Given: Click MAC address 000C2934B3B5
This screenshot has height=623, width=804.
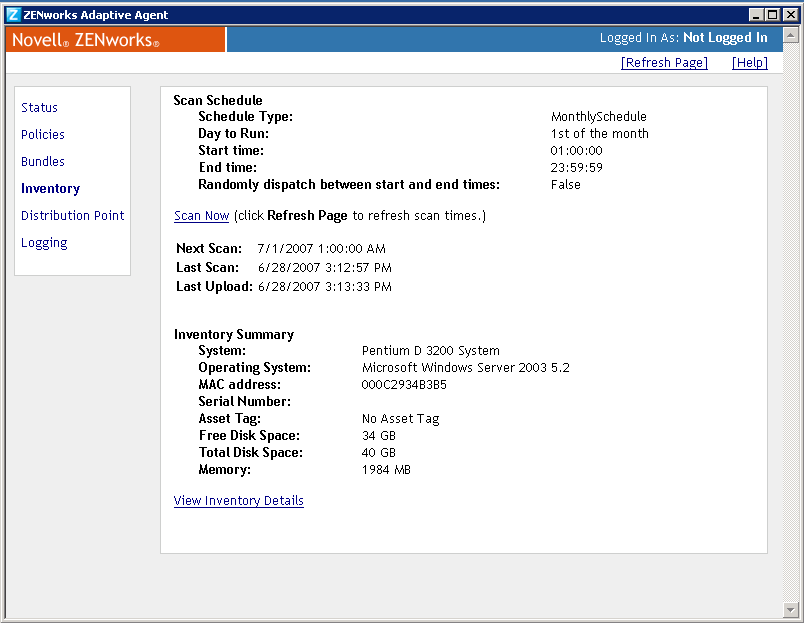Looking at the screenshot, I should tap(404, 385).
